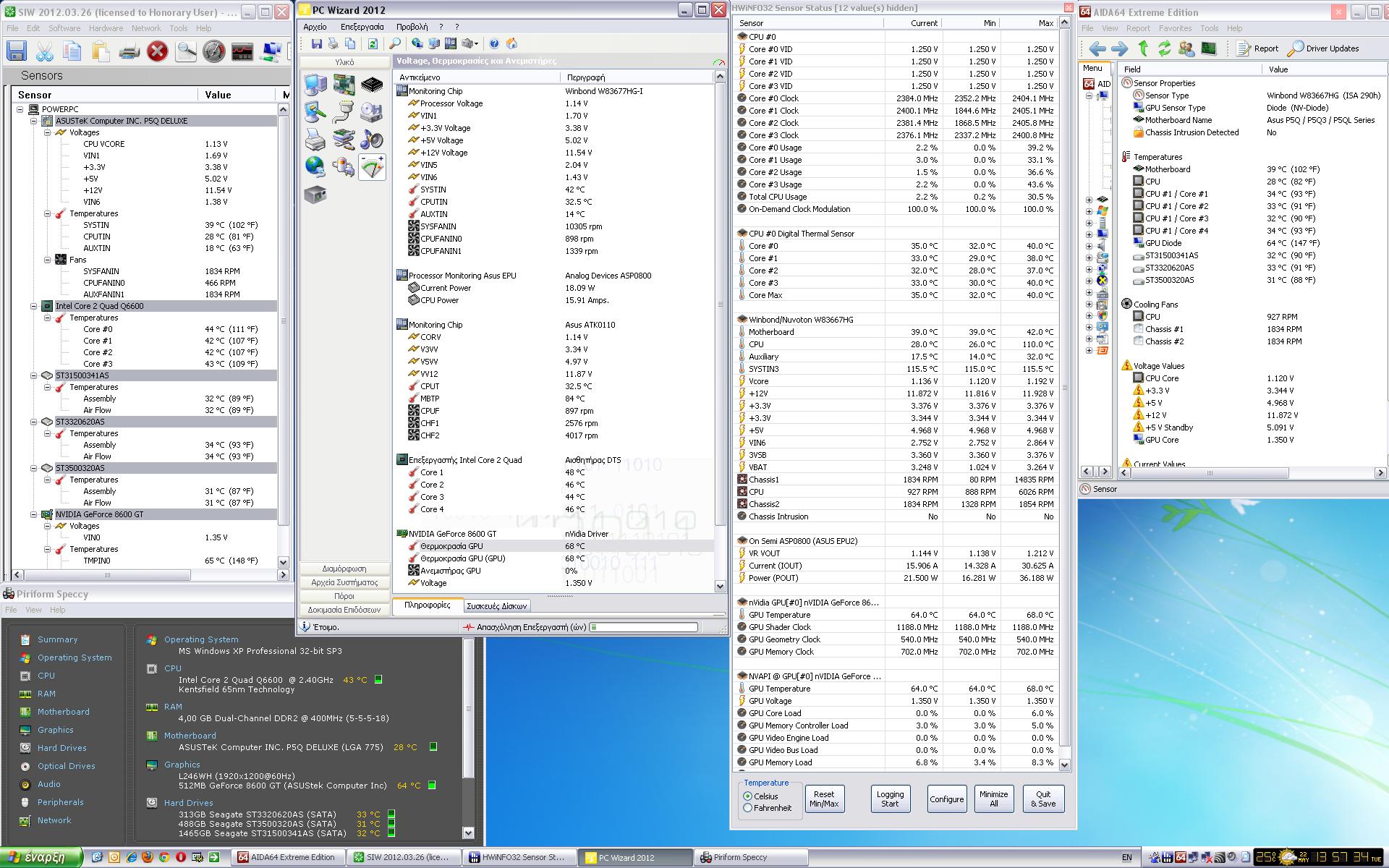Collapse the Intel Core 2 Quad Q6600 node

34,306
